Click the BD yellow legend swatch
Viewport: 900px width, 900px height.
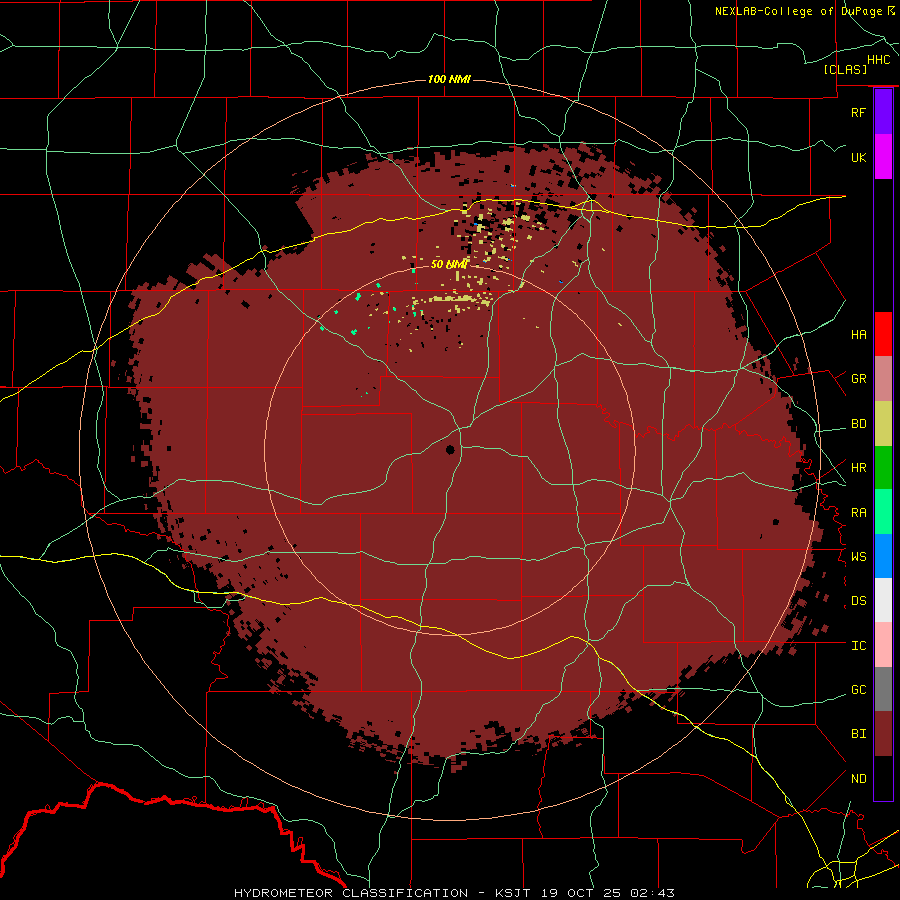(x=883, y=424)
